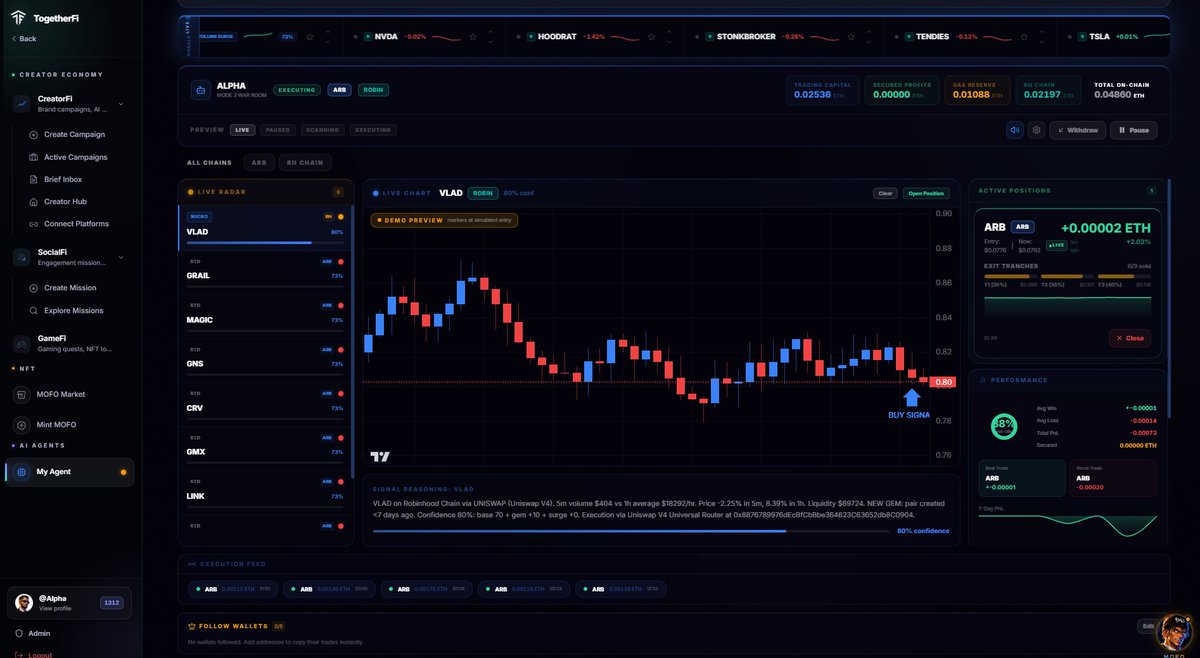Select GRAIL in Live Radar
The image size is (1200, 658).
pyautogui.click(x=265, y=271)
